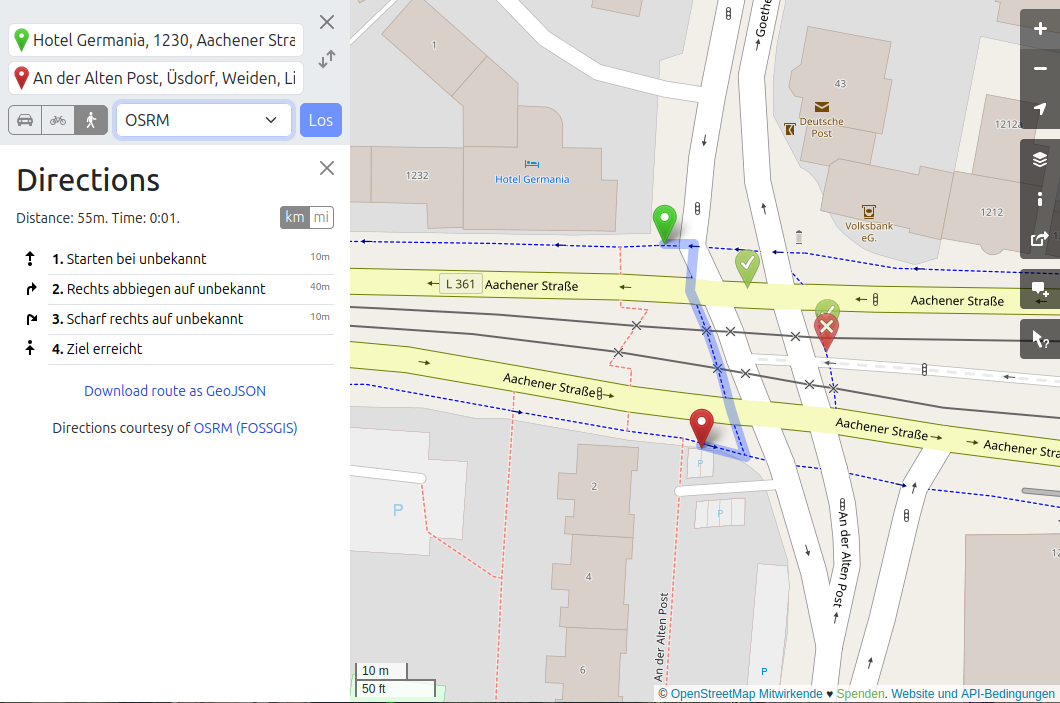Click the green start marker on map

pos(665,224)
